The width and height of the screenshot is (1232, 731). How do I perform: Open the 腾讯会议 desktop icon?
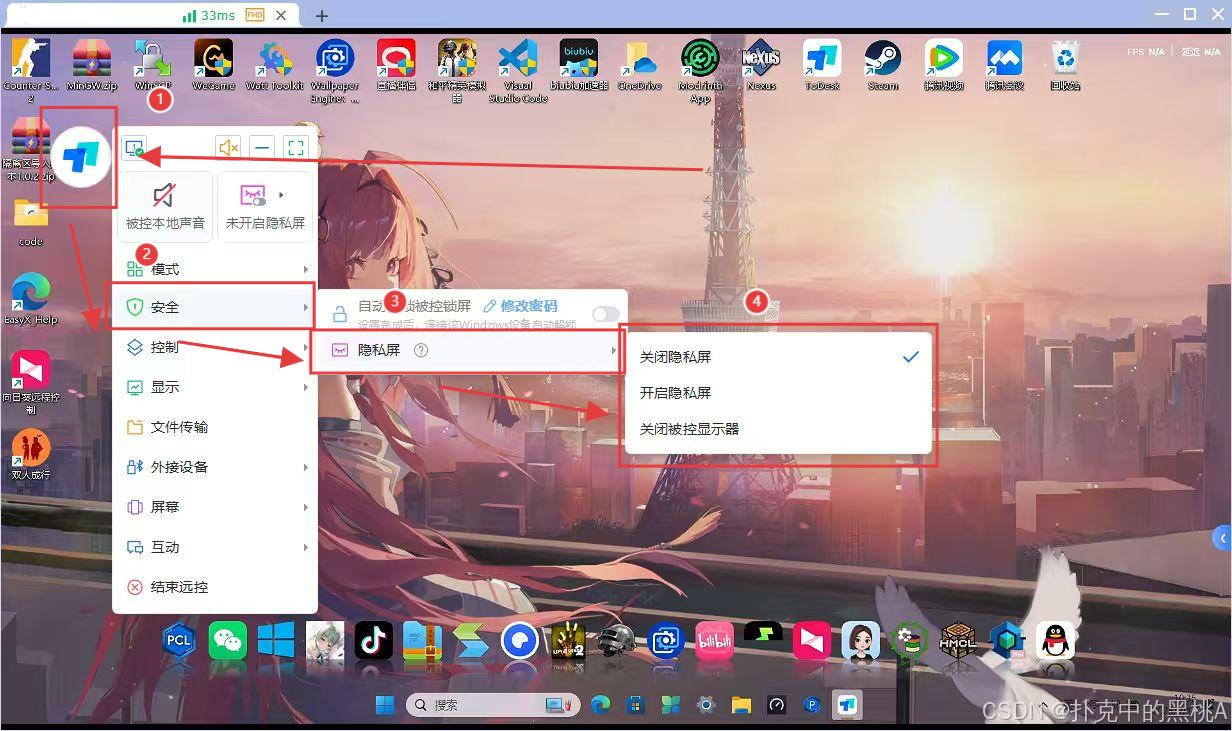tap(1005, 65)
